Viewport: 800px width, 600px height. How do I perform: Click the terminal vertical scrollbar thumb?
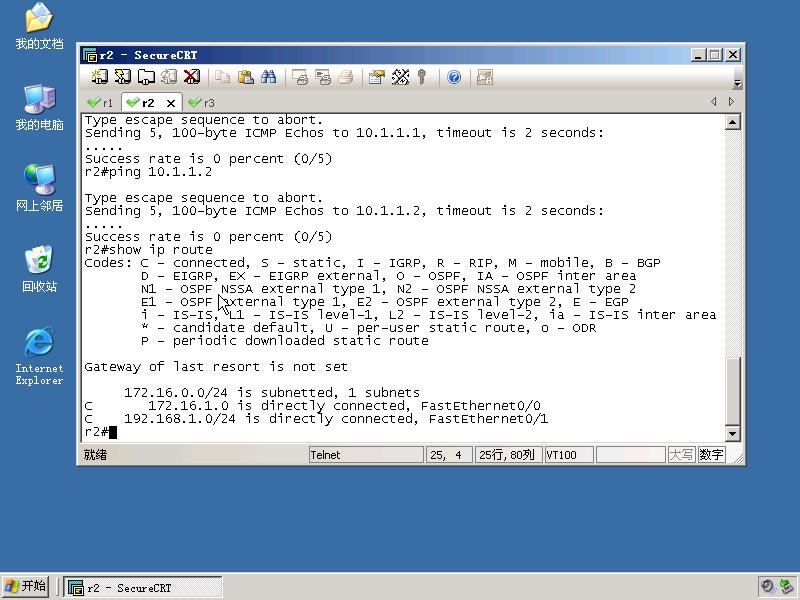click(x=733, y=391)
